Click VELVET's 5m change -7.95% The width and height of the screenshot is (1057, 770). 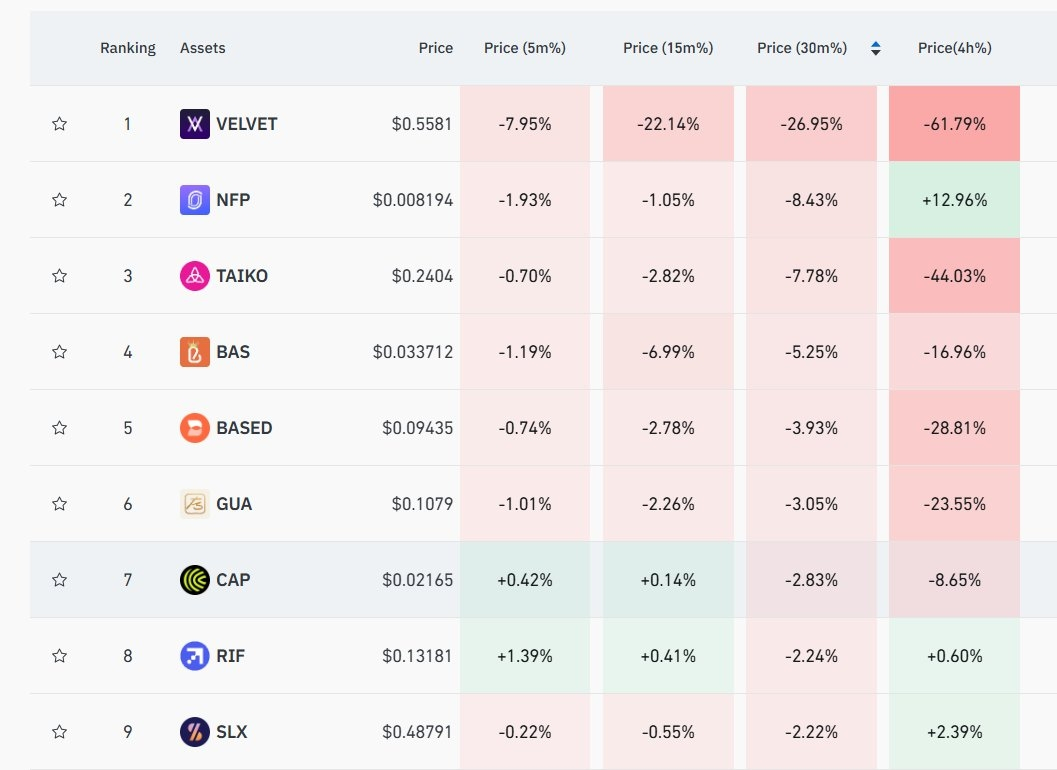pyautogui.click(x=524, y=124)
